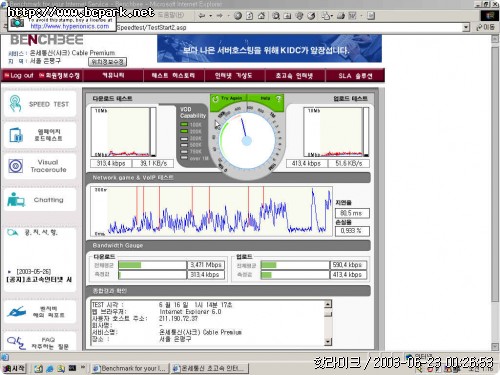Switch to the Benchmark for your I... taskbar window
This screenshot has width=500, height=375.
click(130, 368)
